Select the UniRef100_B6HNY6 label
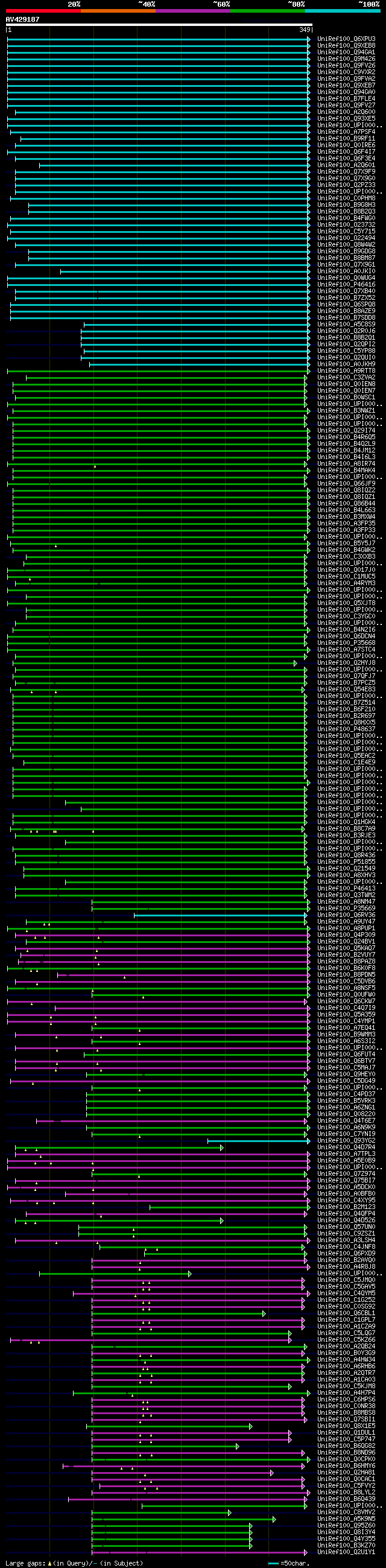 coord(346,1467)
